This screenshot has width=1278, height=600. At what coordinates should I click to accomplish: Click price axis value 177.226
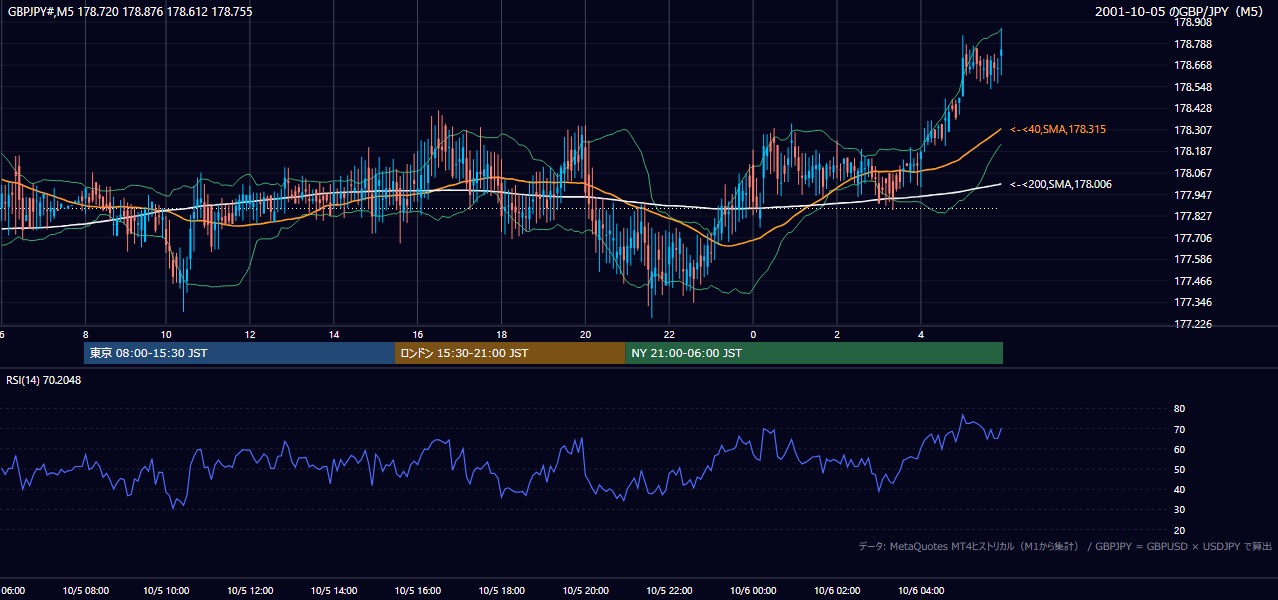(x=1193, y=324)
